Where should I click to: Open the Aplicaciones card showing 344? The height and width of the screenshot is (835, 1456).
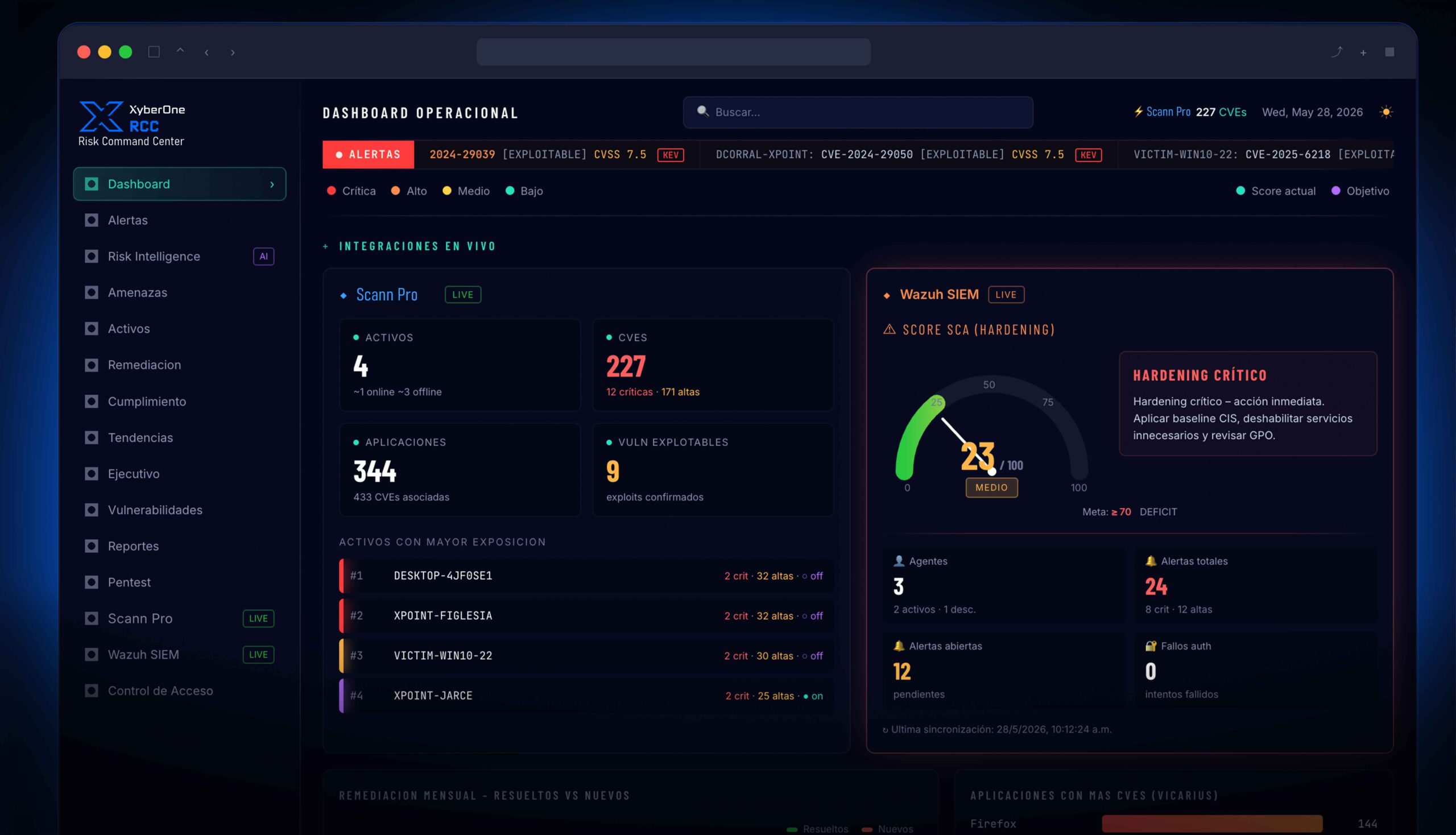[460, 470]
